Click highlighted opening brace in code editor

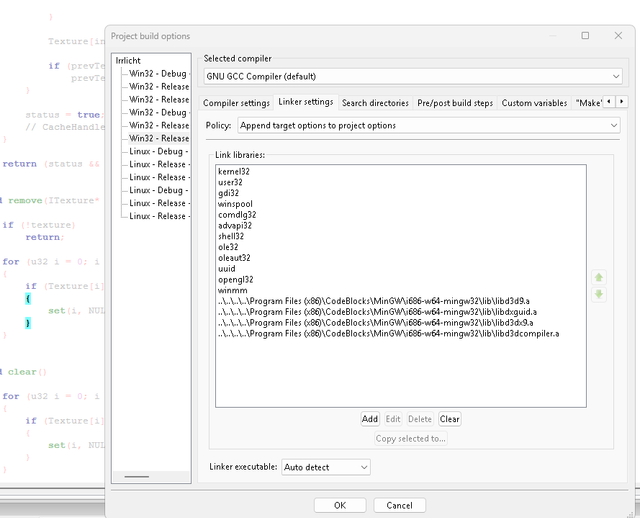point(28,299)
